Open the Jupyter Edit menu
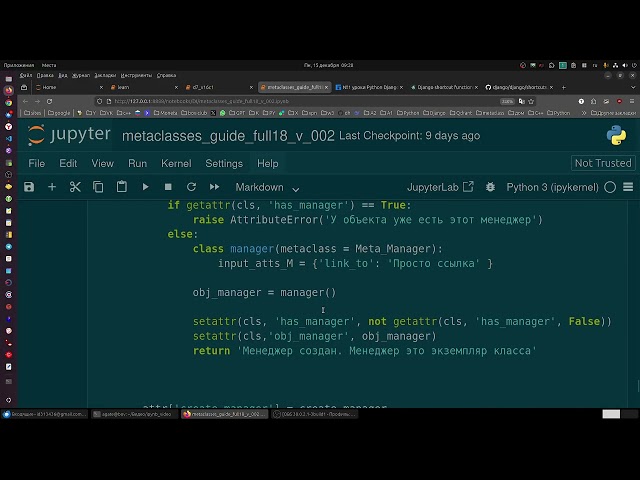This screenshot has height=480, width=640. point(68,163)
